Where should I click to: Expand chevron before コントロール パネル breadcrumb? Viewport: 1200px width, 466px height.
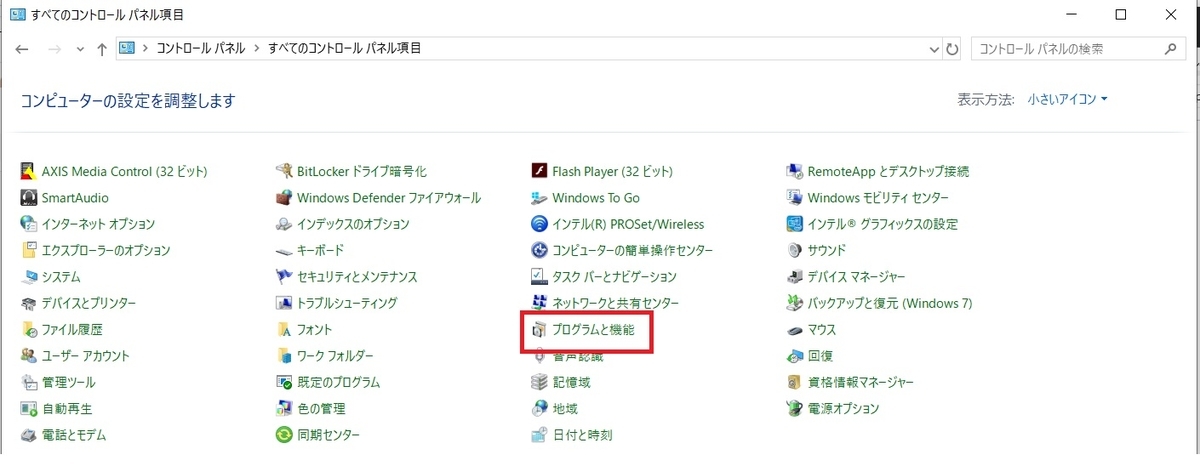145,48
